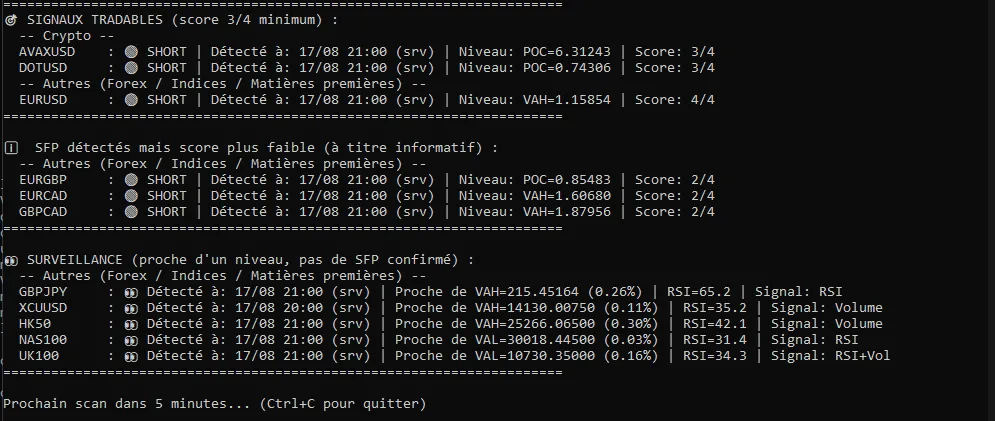
Task: Click the info icon beside SFP détectés
Action: (x=11, y=148)
